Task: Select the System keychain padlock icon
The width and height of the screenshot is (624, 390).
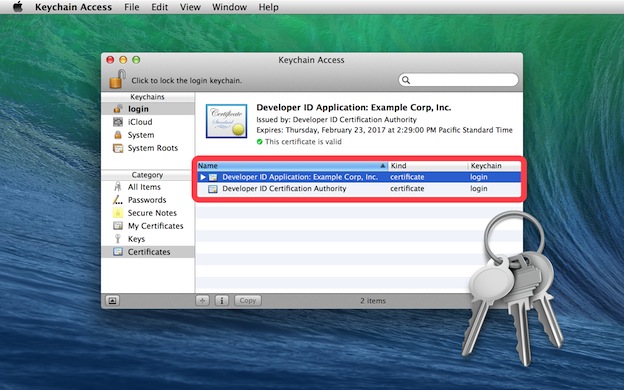Action: (x=118, y=135)
